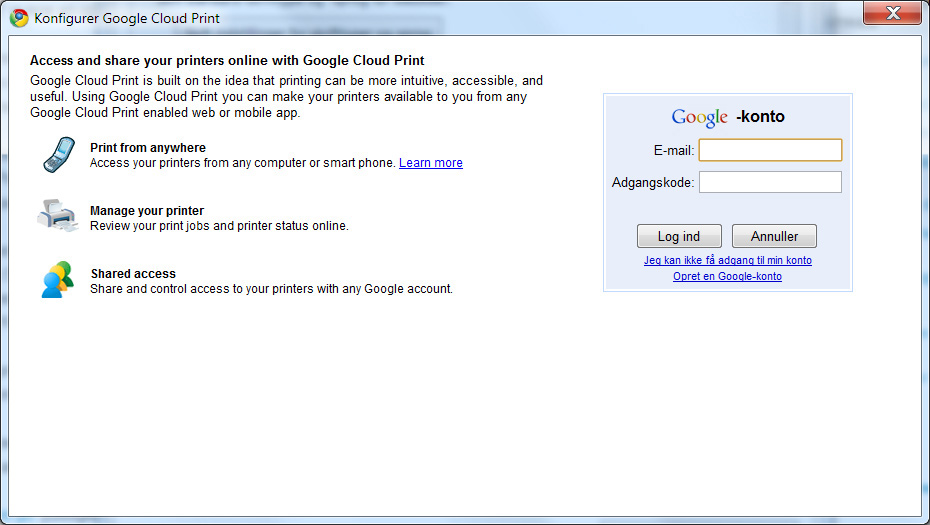Click the Chrome icon in title bar
This screenshot has width=930, height=525.
(19, 18)
